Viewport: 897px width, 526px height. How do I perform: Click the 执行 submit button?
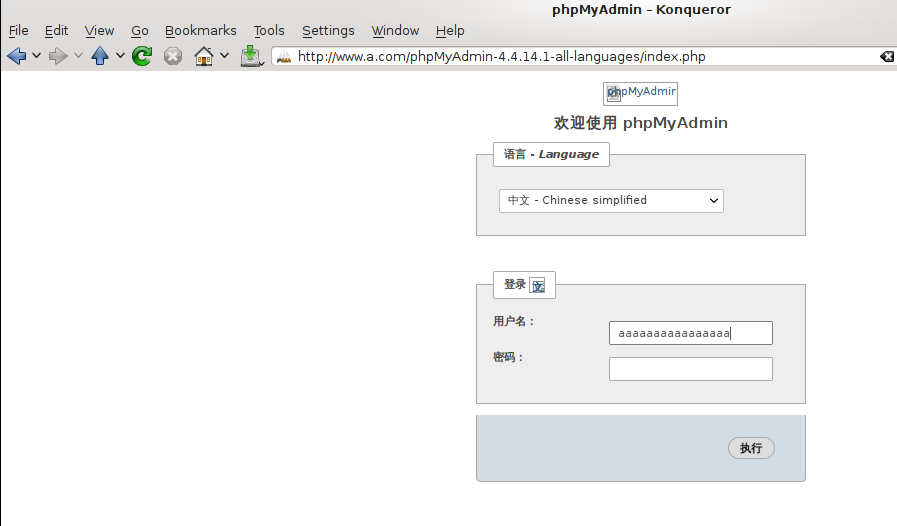point(751,448)
